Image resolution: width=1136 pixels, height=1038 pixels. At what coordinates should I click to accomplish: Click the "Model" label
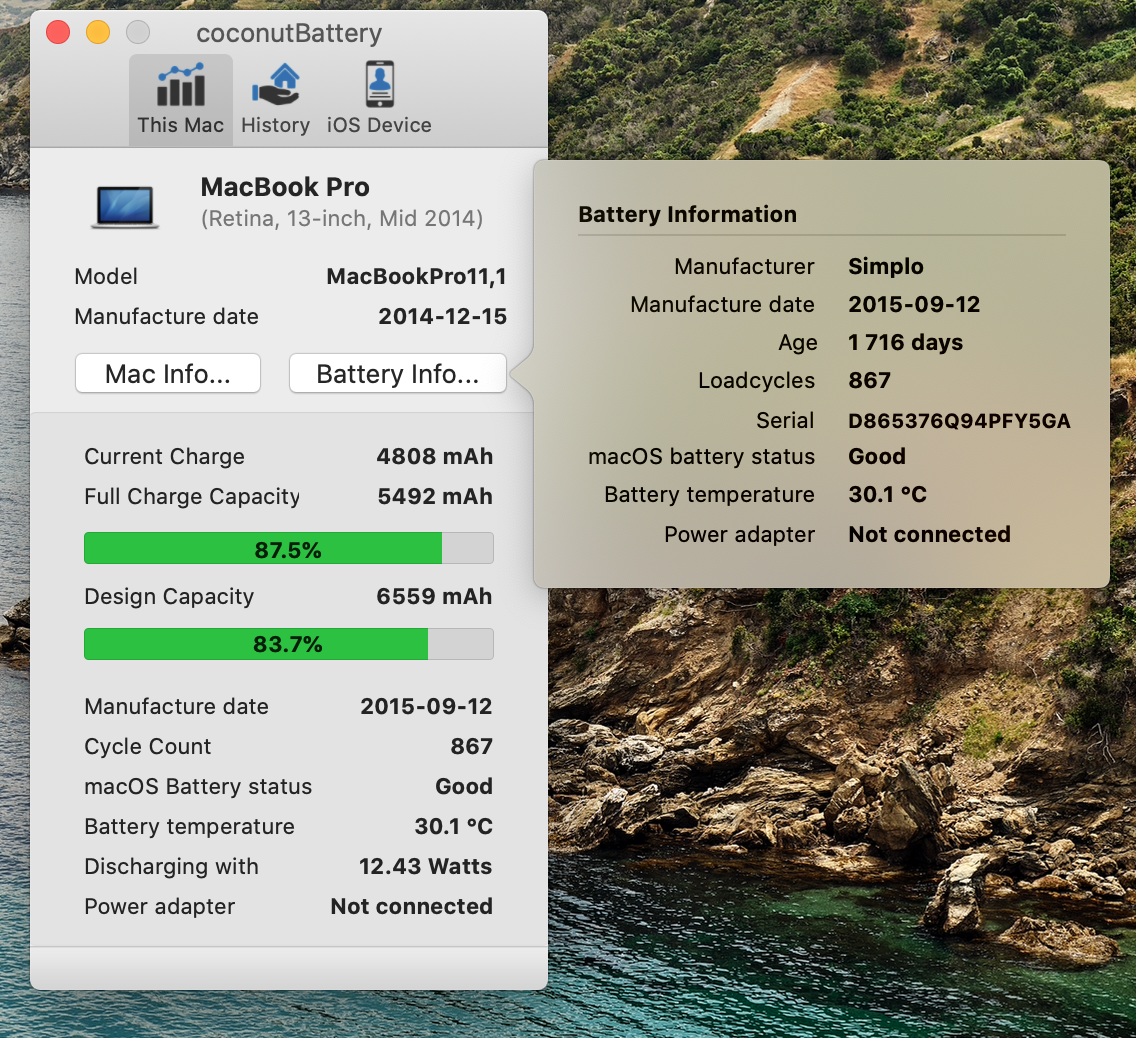click(106, 276)
